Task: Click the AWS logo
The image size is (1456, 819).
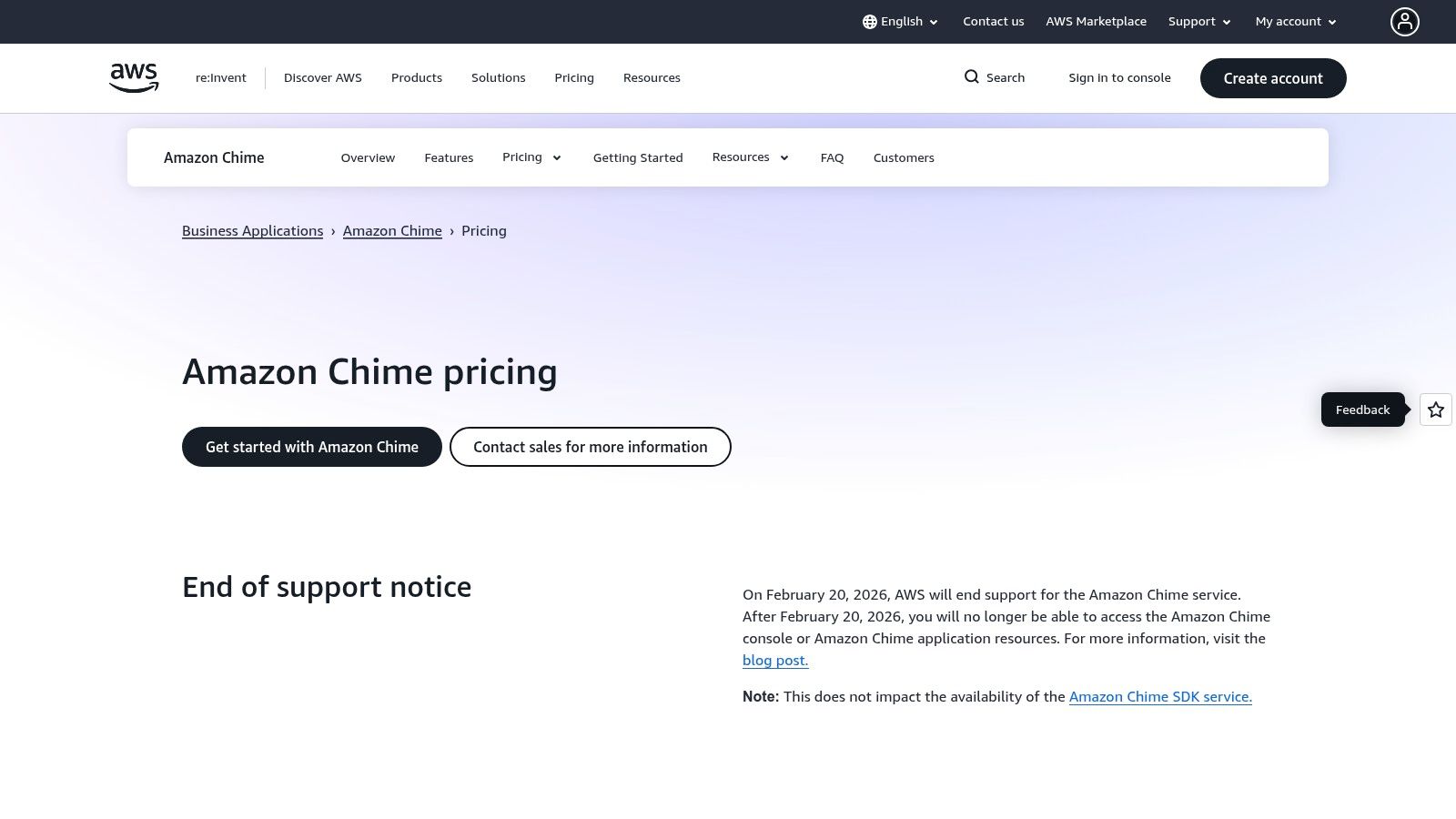Action: click(133, 77)
